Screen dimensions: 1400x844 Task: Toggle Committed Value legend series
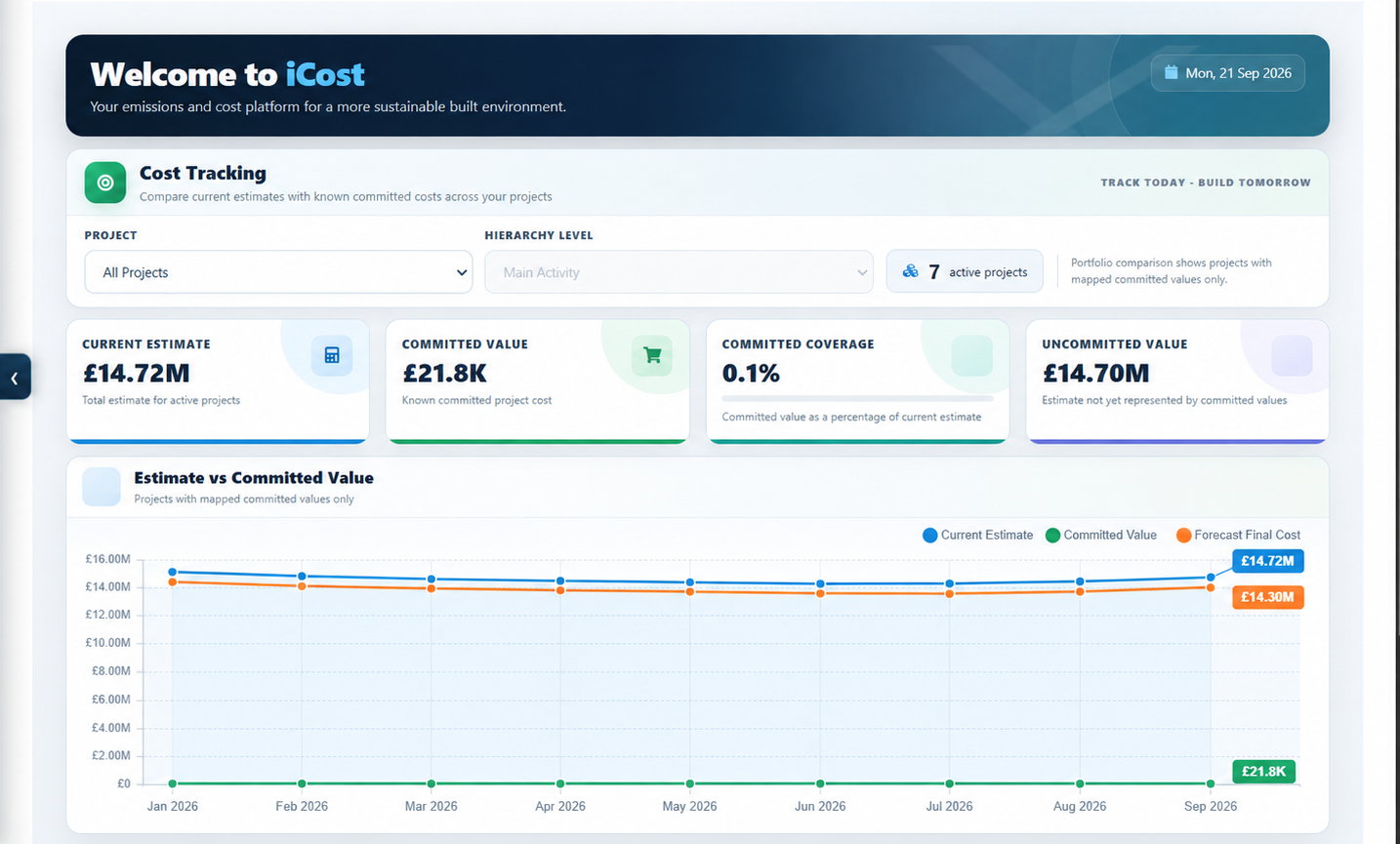click(1100, 535)
